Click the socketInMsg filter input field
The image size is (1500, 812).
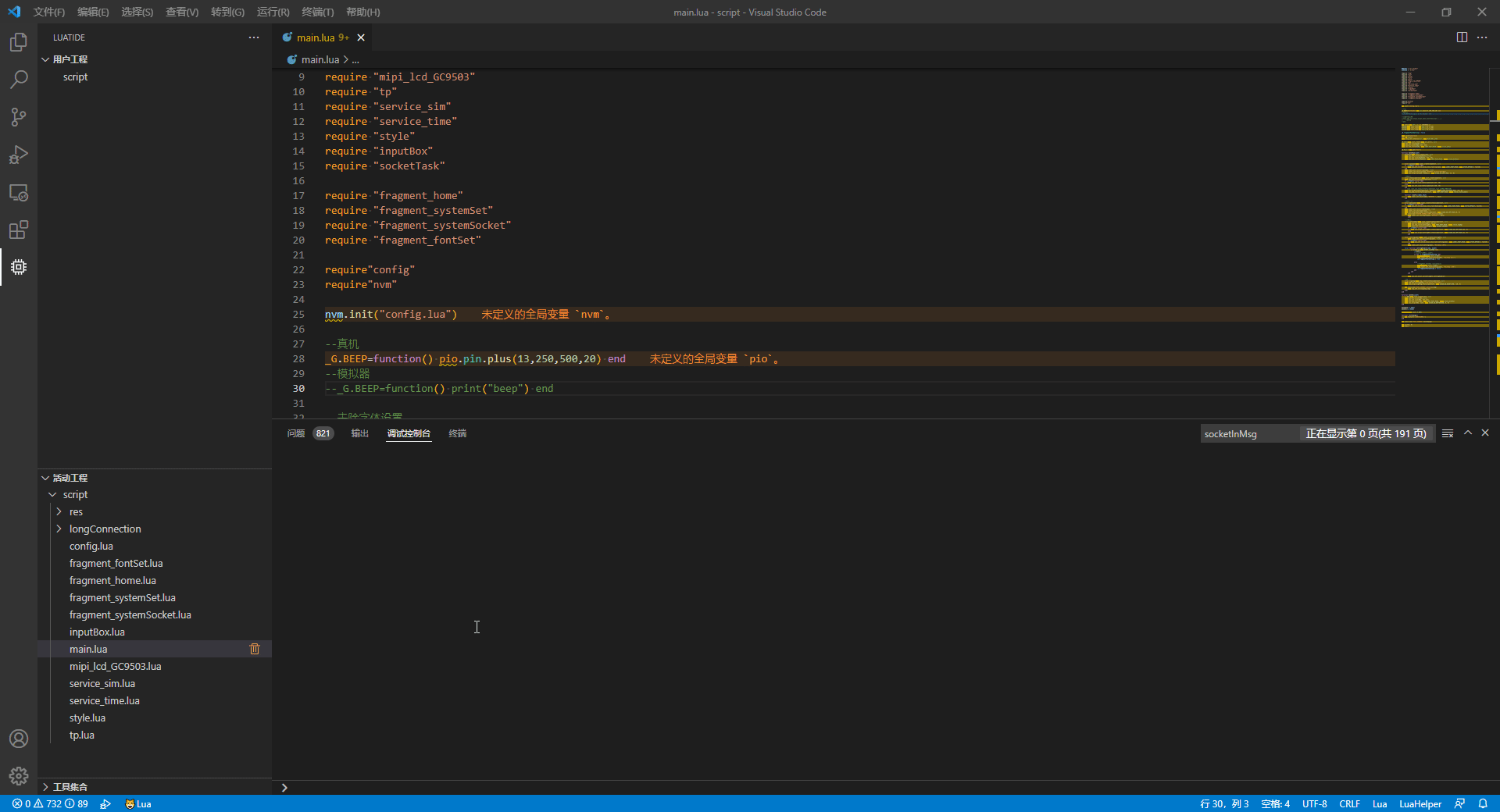point(1248,433)
